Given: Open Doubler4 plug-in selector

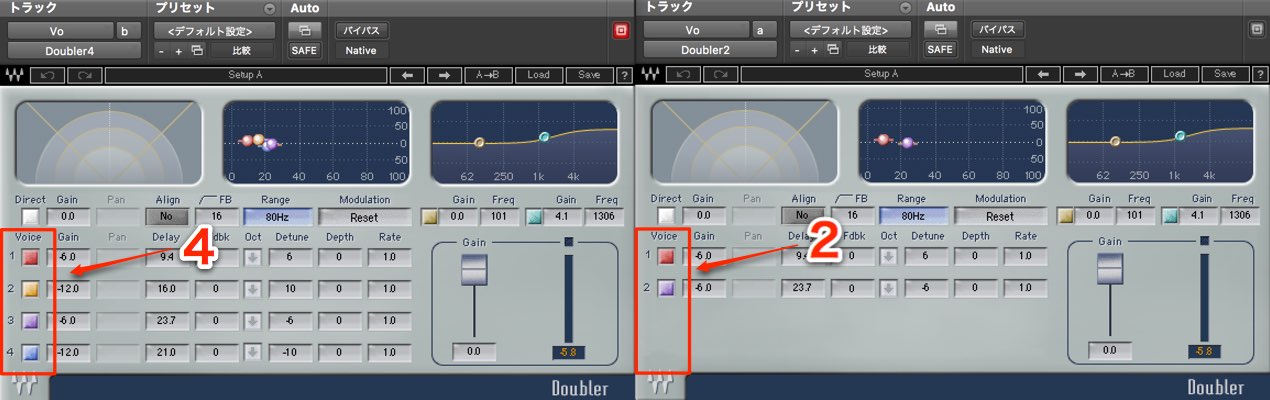Looking at the screenshot, I should click(x=73, y=50).
